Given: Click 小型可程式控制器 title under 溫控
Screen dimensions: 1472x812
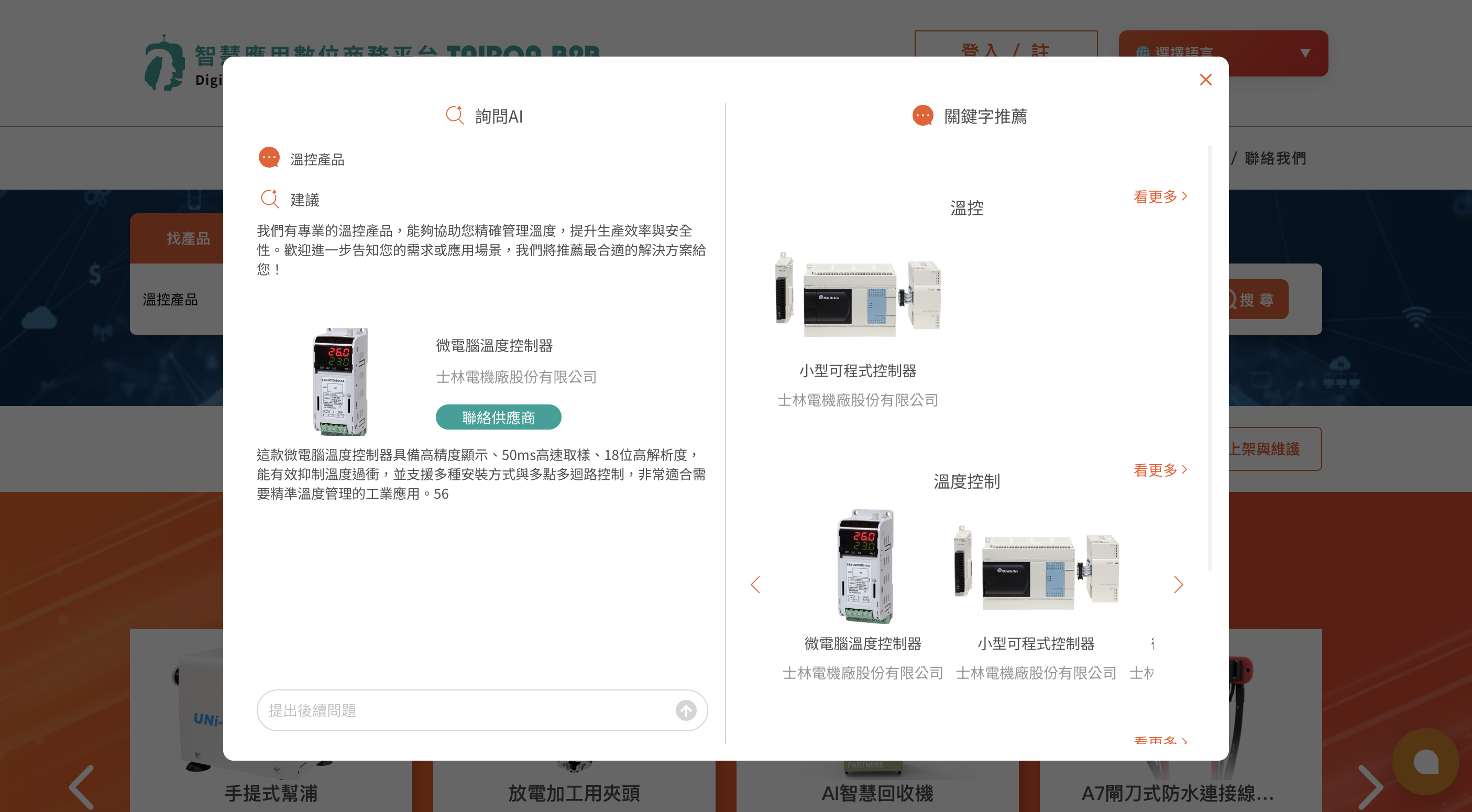Looking at the screenshot, I should click(x=858, y=371).
